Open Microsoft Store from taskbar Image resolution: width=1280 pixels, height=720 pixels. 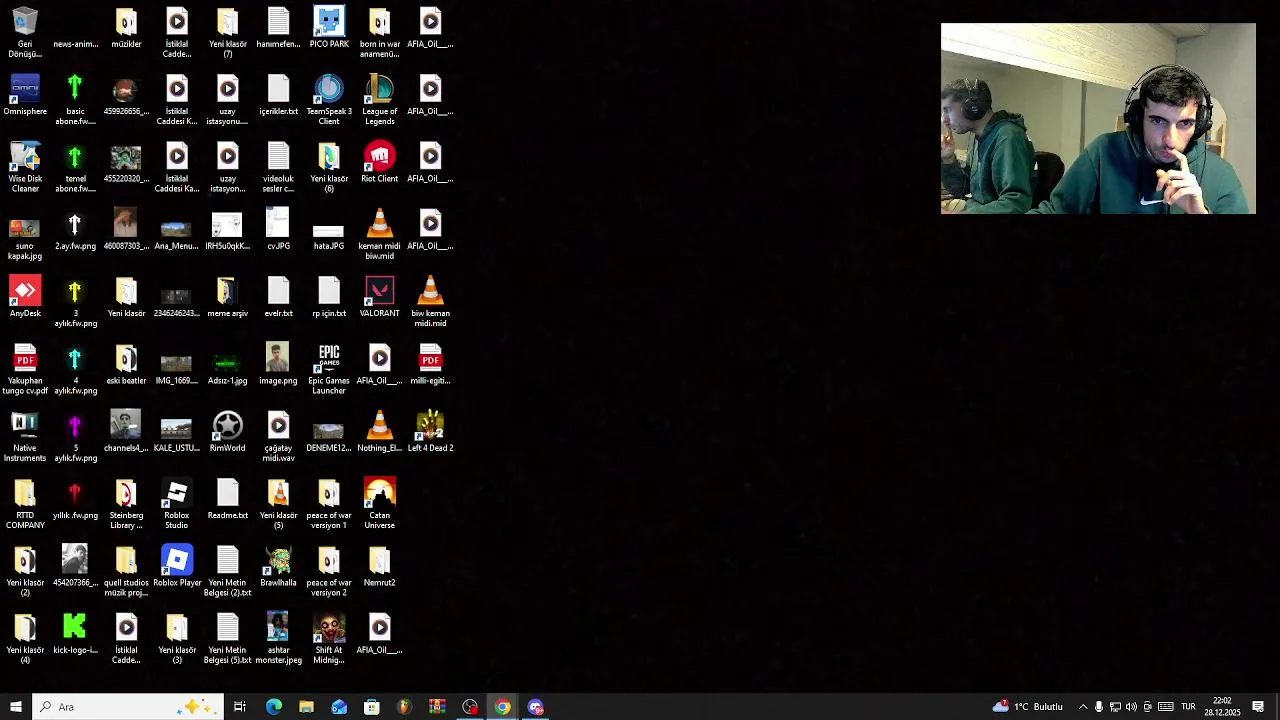click(371, 707)
